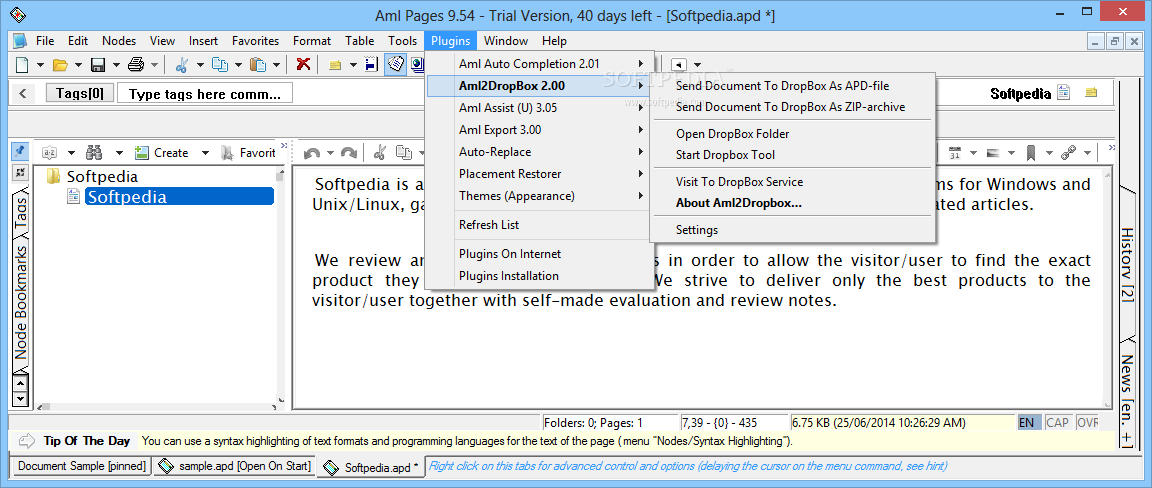Open the History [2] side tab

pyautogui.click(x=1126, y=264)
